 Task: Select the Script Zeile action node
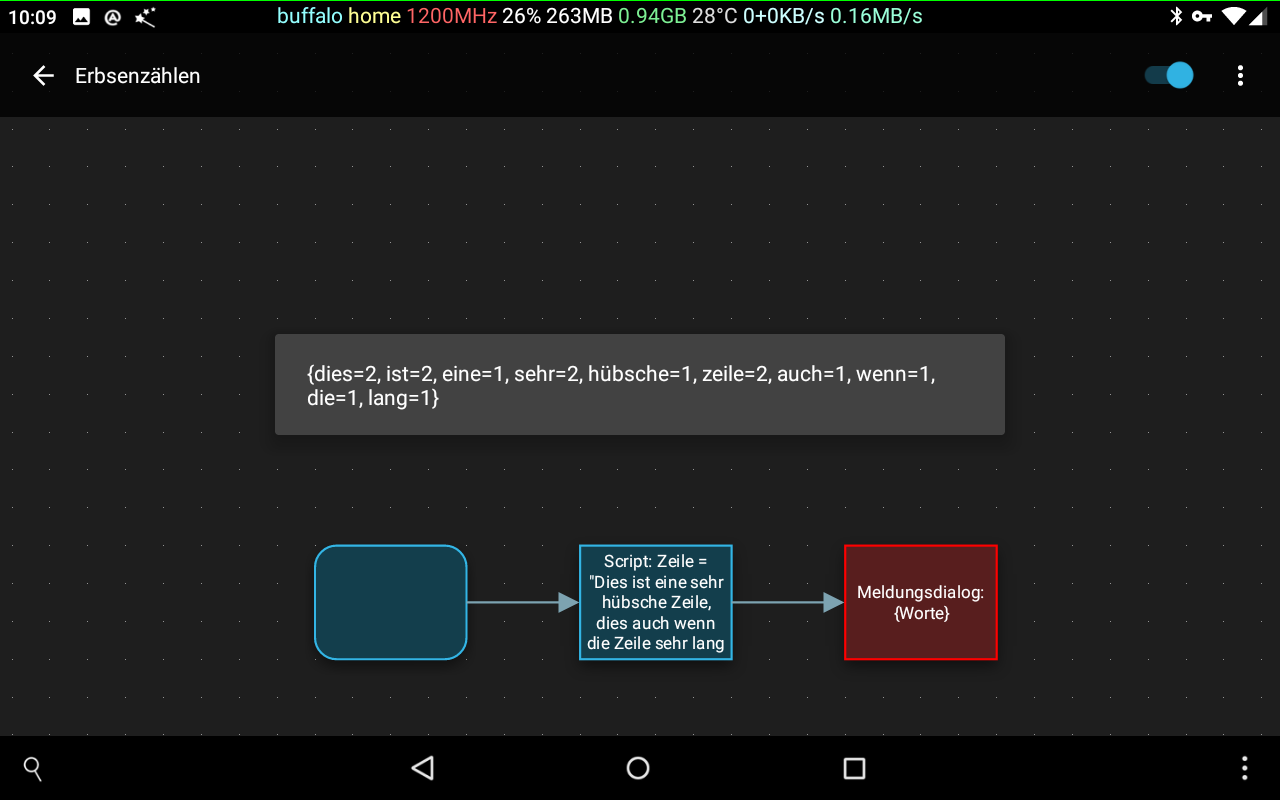click(655, 602)
